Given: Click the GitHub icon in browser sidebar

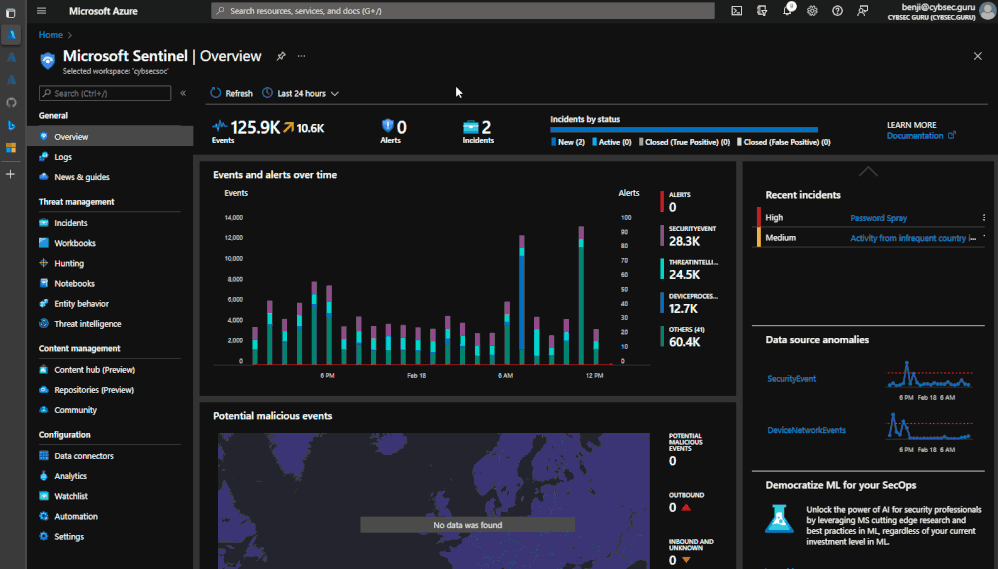Looking at the screenshot, I should (11, 102).
